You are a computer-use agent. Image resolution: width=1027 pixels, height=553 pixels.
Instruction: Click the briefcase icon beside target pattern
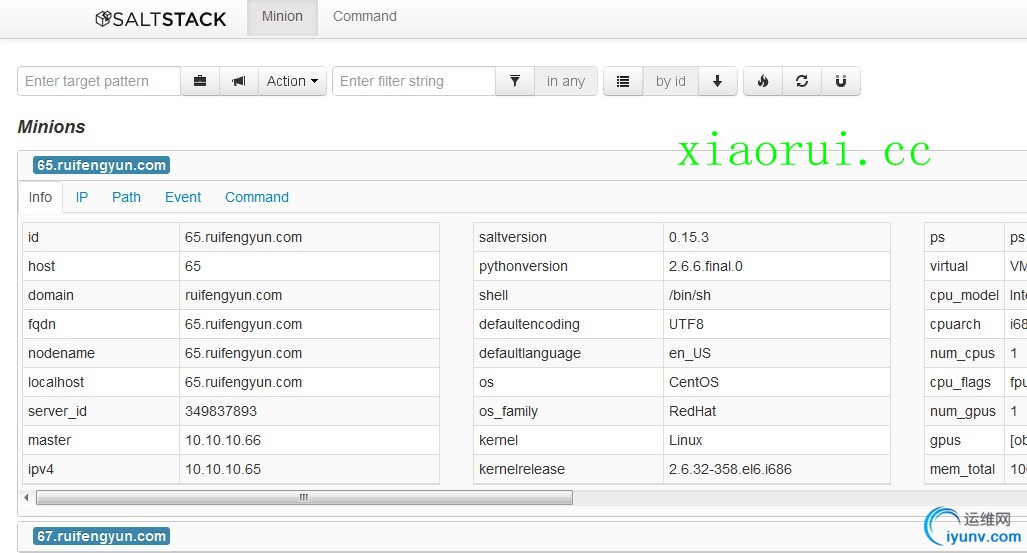200,81
